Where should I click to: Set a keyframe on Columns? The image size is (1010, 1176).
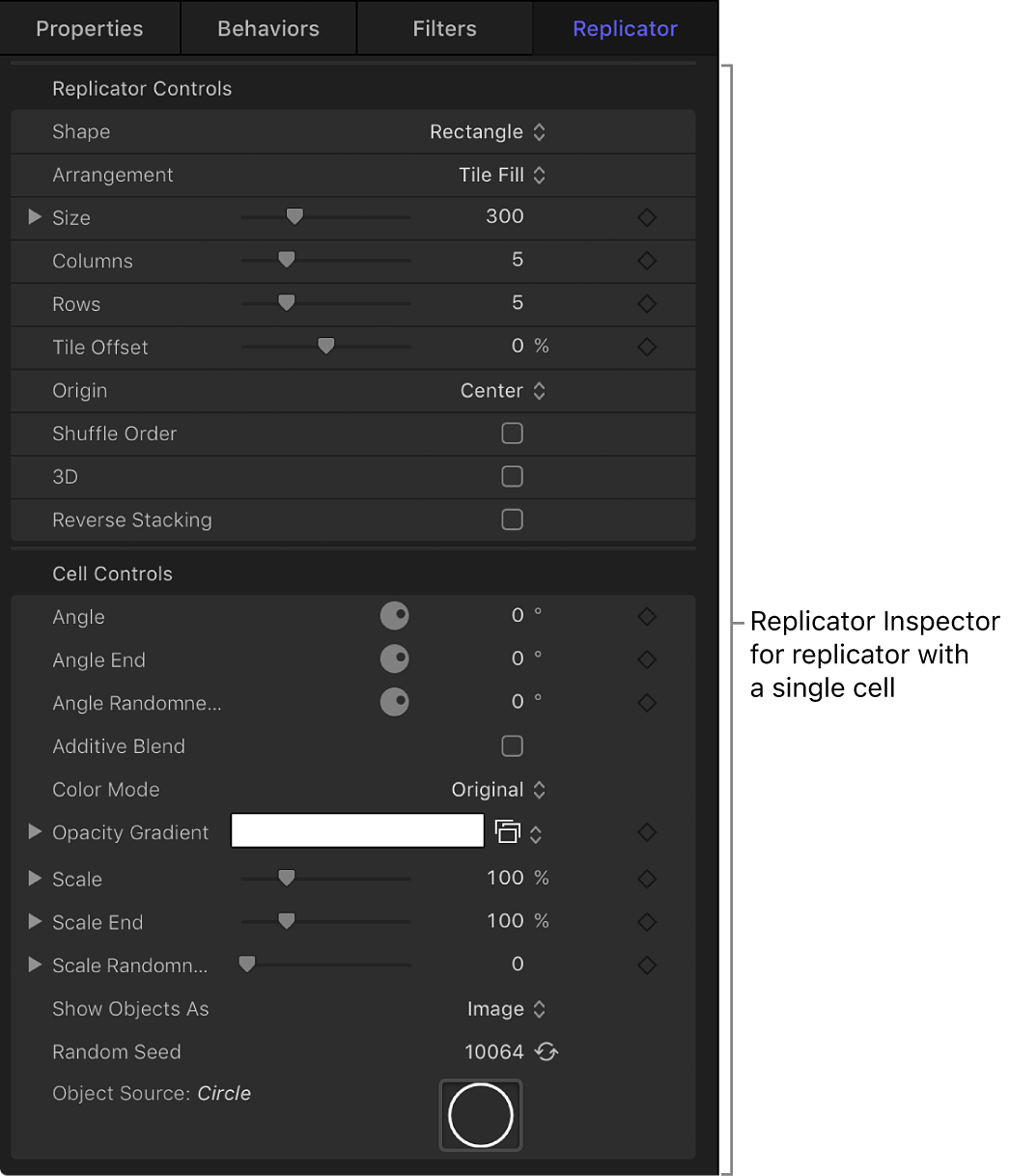coord(647,261)
